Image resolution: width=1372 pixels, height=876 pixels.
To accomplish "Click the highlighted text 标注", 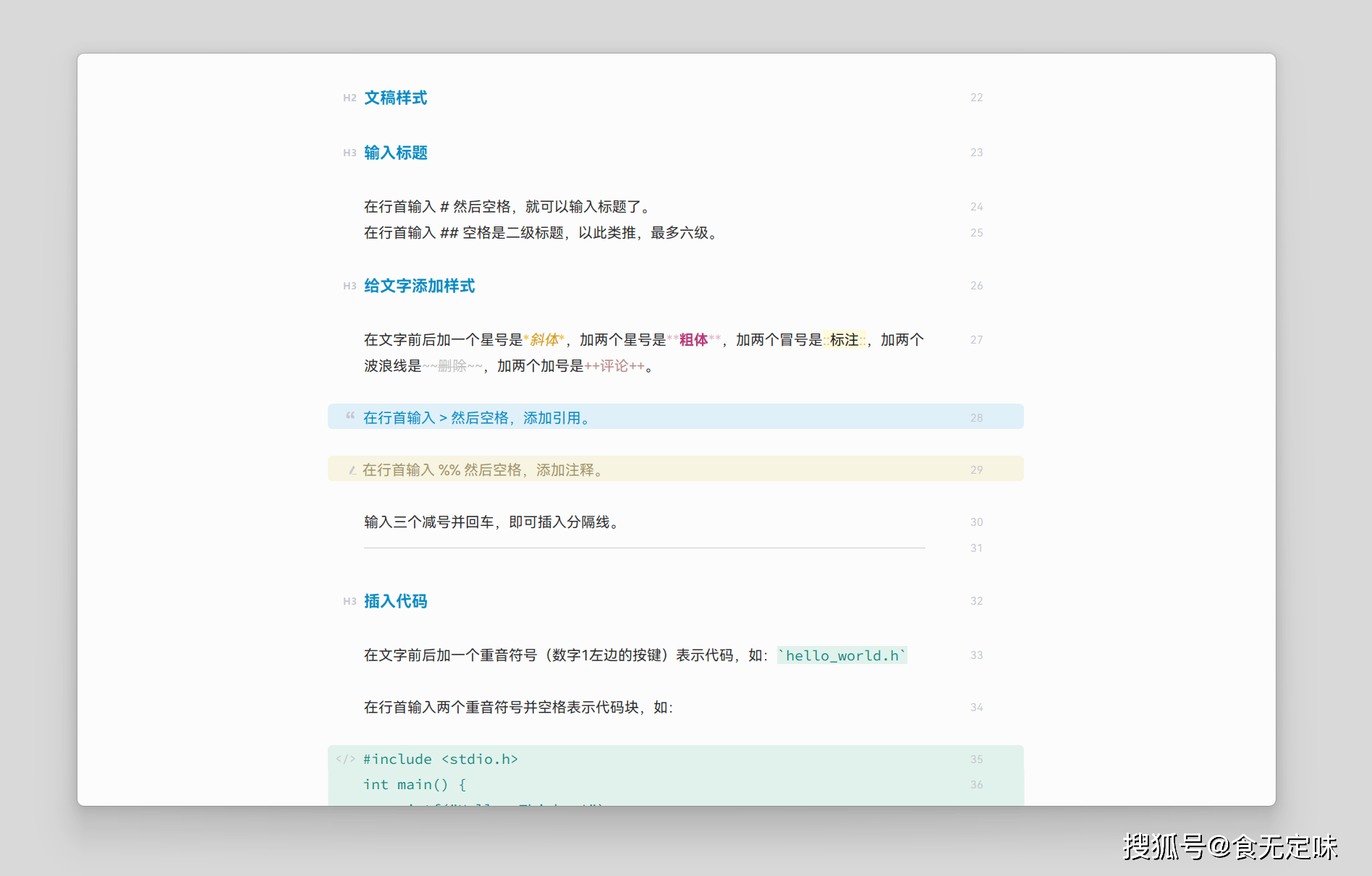I will 844,340.
